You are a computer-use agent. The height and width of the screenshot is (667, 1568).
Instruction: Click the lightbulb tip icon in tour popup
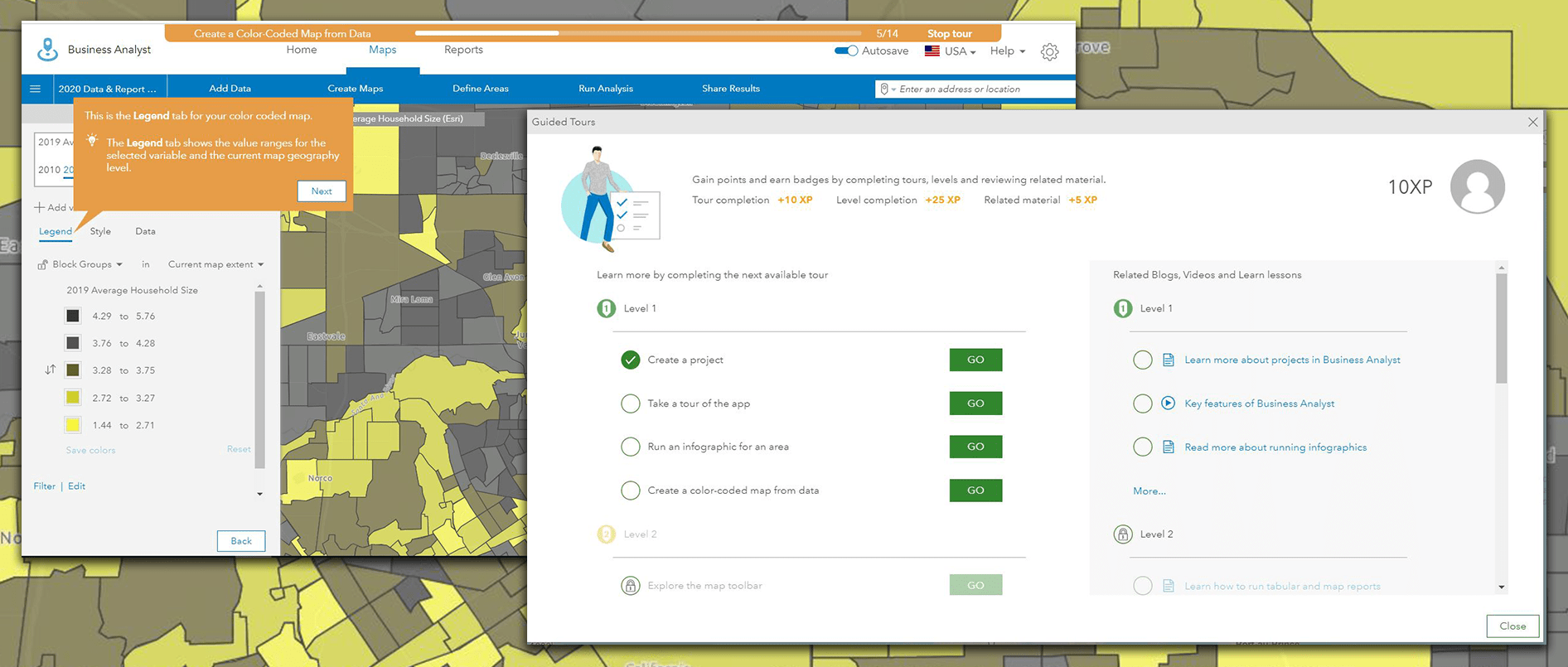point(92,141)
